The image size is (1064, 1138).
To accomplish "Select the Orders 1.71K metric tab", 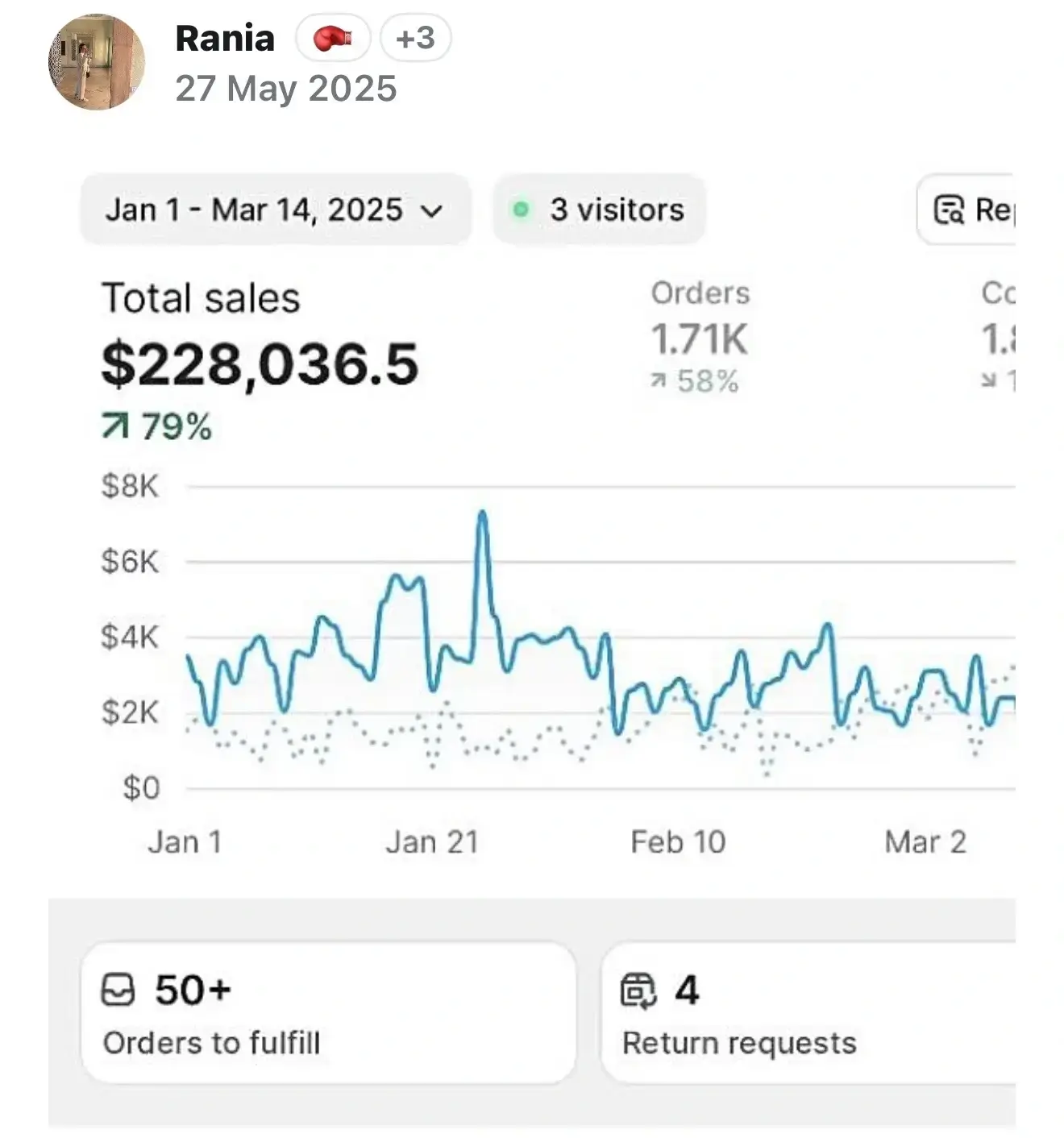I will 700,338.
